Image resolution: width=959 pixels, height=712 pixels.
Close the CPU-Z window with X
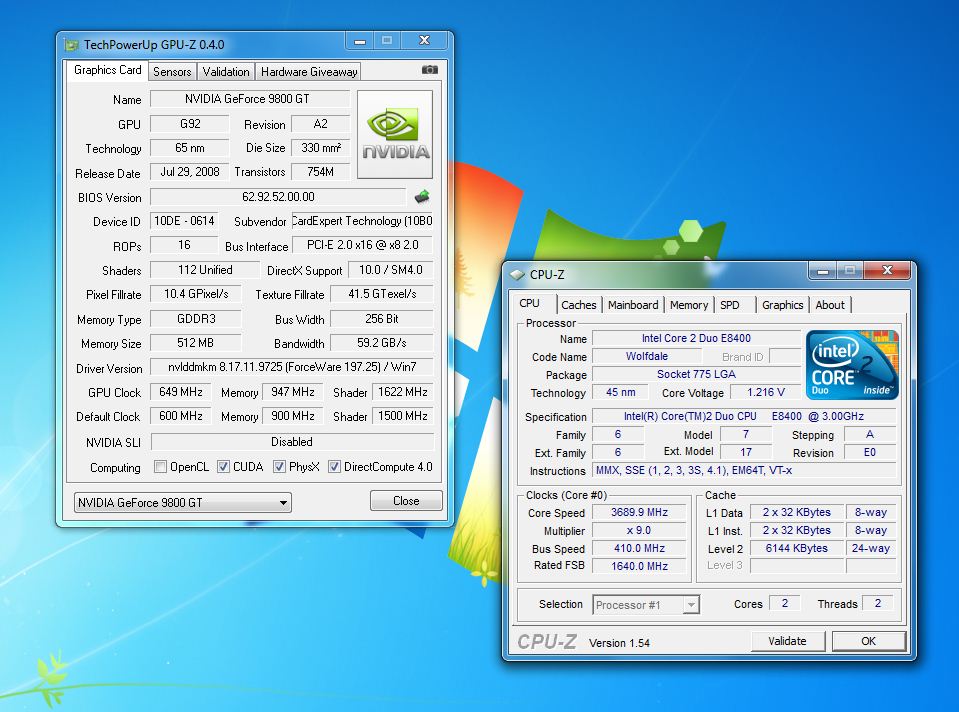[887, 270]
